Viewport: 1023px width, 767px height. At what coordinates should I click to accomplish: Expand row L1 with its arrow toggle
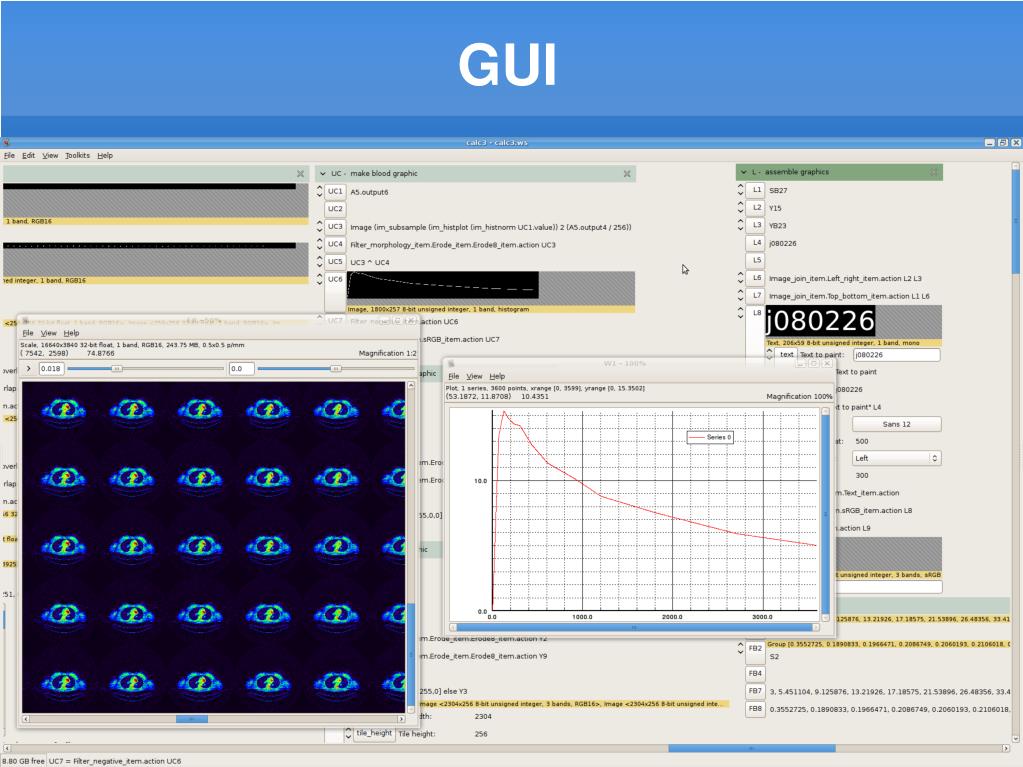click(741, 190)
